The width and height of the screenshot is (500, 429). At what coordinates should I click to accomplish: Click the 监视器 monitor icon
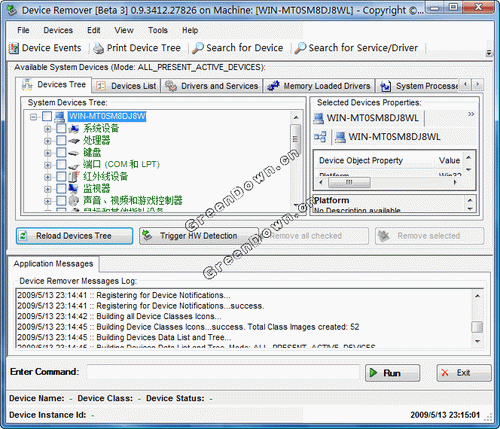(x=74, y=189)
